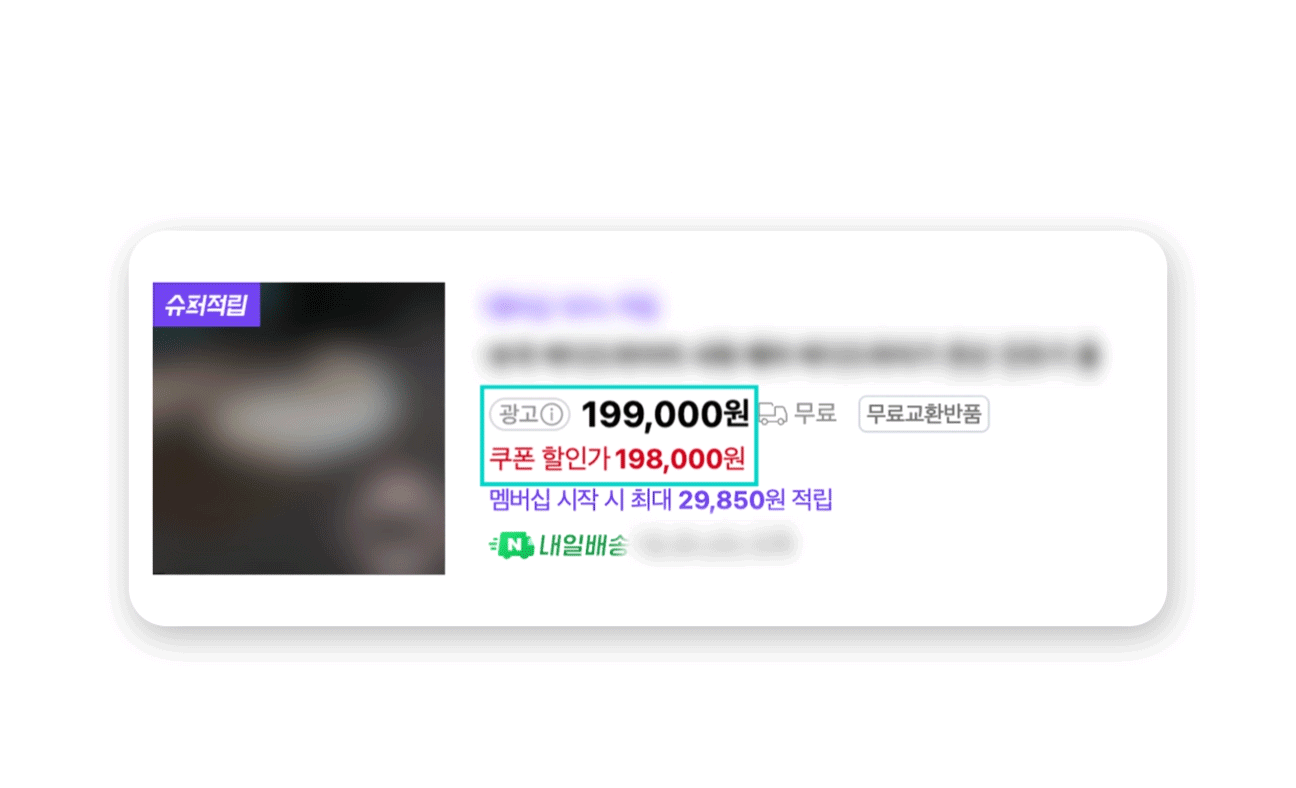Click blurred text beside 내일배송

point(718,545)
